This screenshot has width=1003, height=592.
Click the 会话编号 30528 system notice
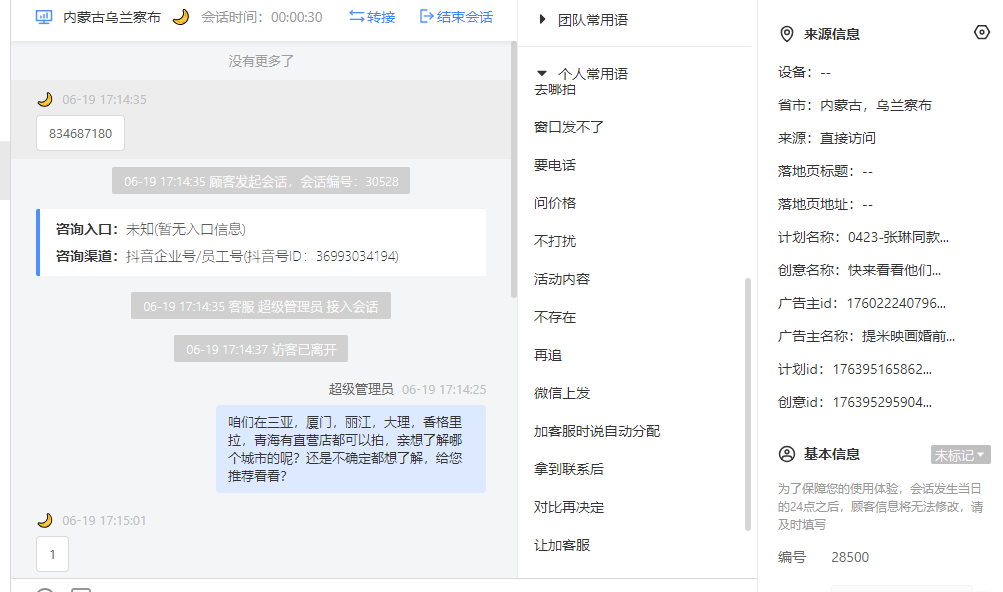click(x=261, y=181)
